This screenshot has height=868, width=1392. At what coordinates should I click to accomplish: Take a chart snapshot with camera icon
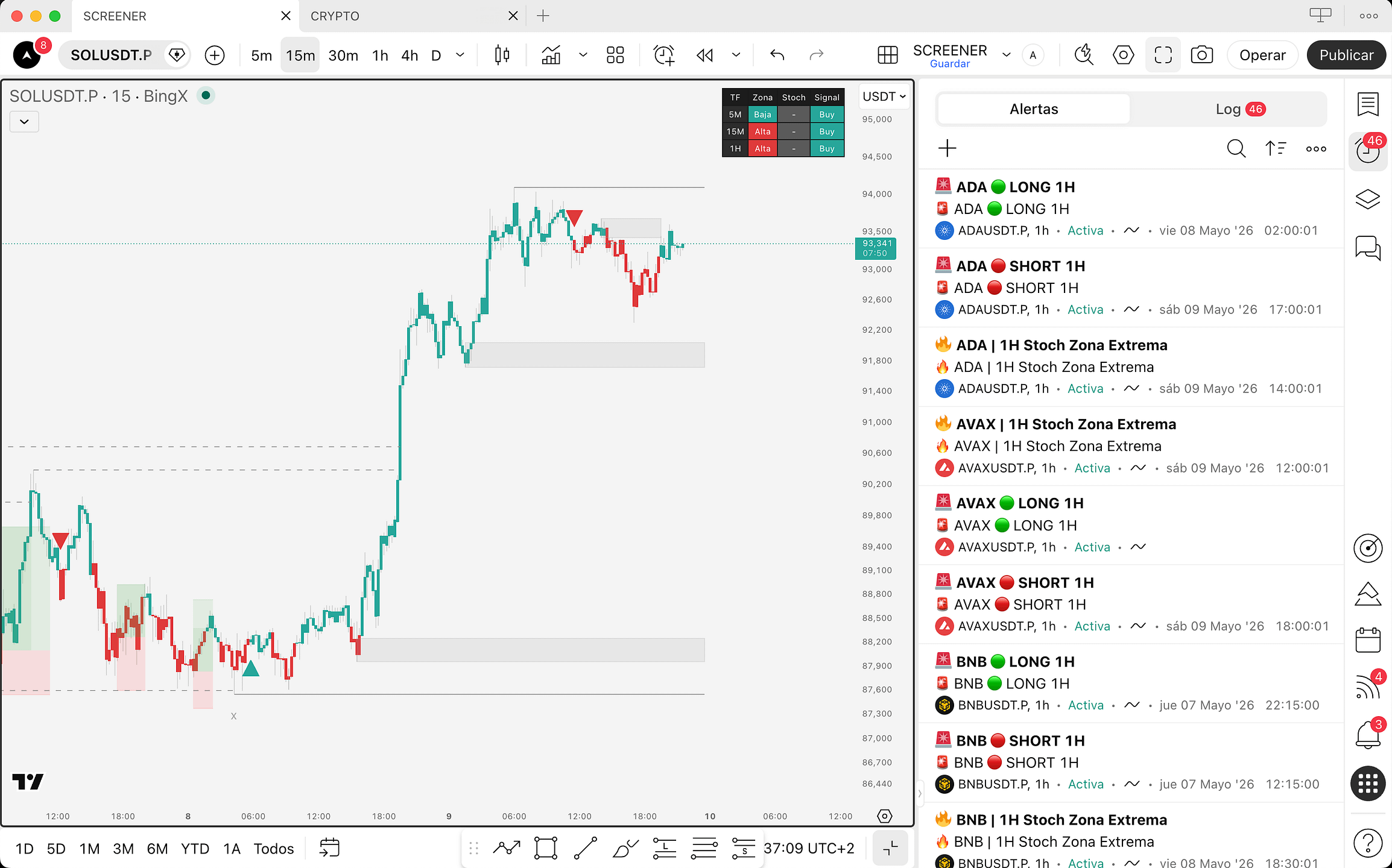pyautogui.click(x=1202, y=55)
